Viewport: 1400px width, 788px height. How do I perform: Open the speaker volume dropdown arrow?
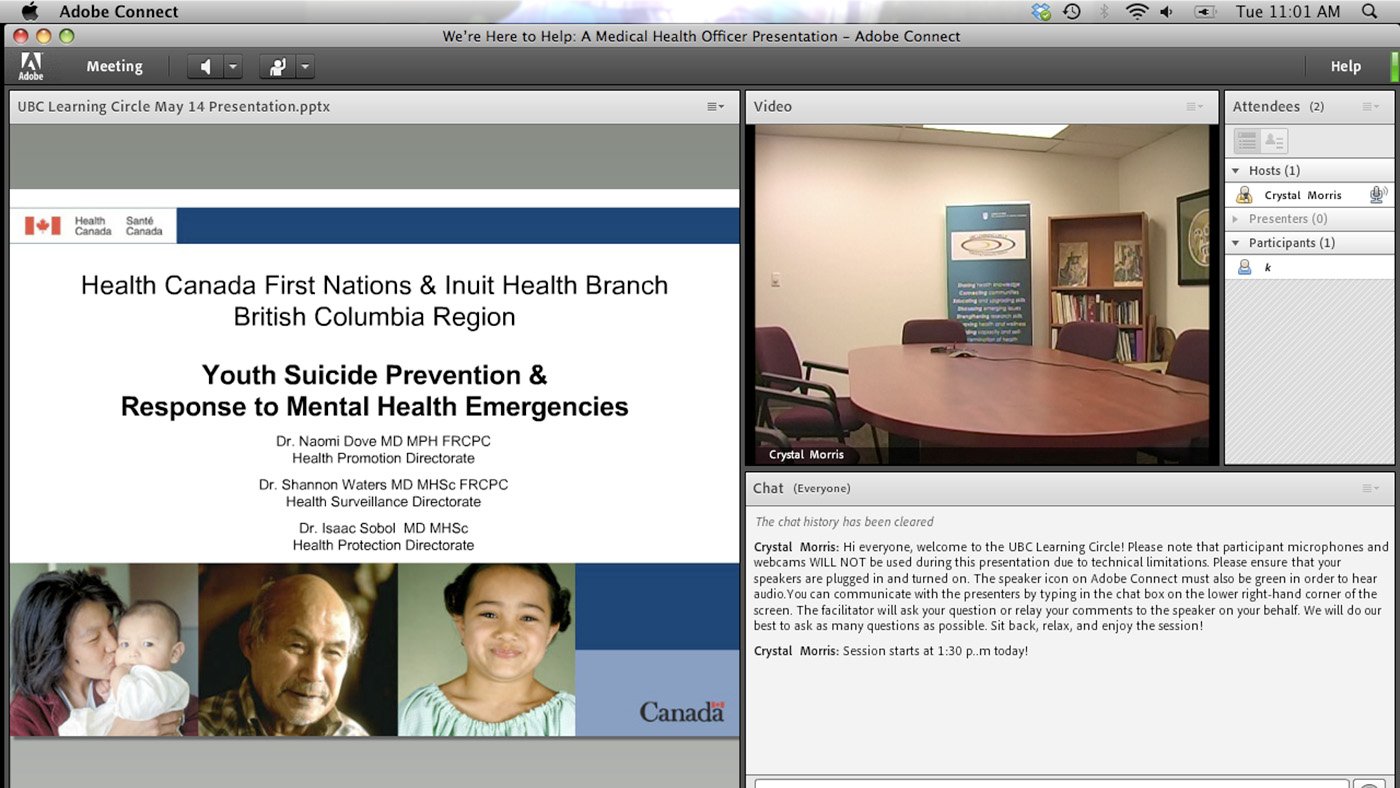(x=233, y=67)
